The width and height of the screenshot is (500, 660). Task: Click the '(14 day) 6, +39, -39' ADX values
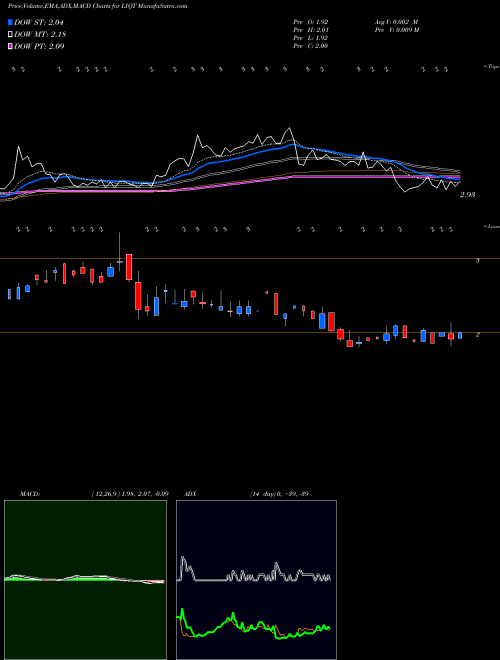coord(279,494)
